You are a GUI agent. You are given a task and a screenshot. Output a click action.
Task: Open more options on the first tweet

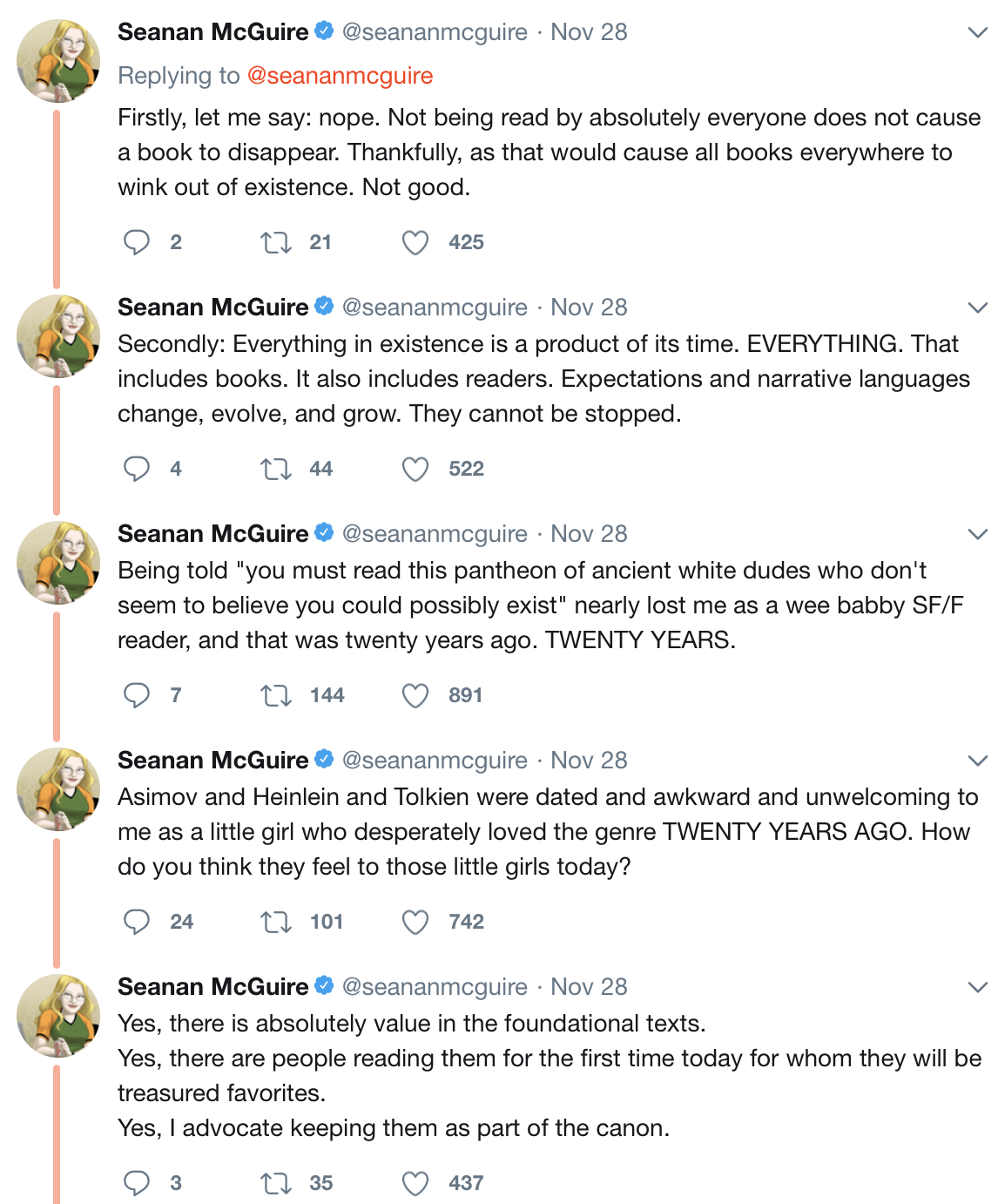pyautogui.click(x=977, y=33)
